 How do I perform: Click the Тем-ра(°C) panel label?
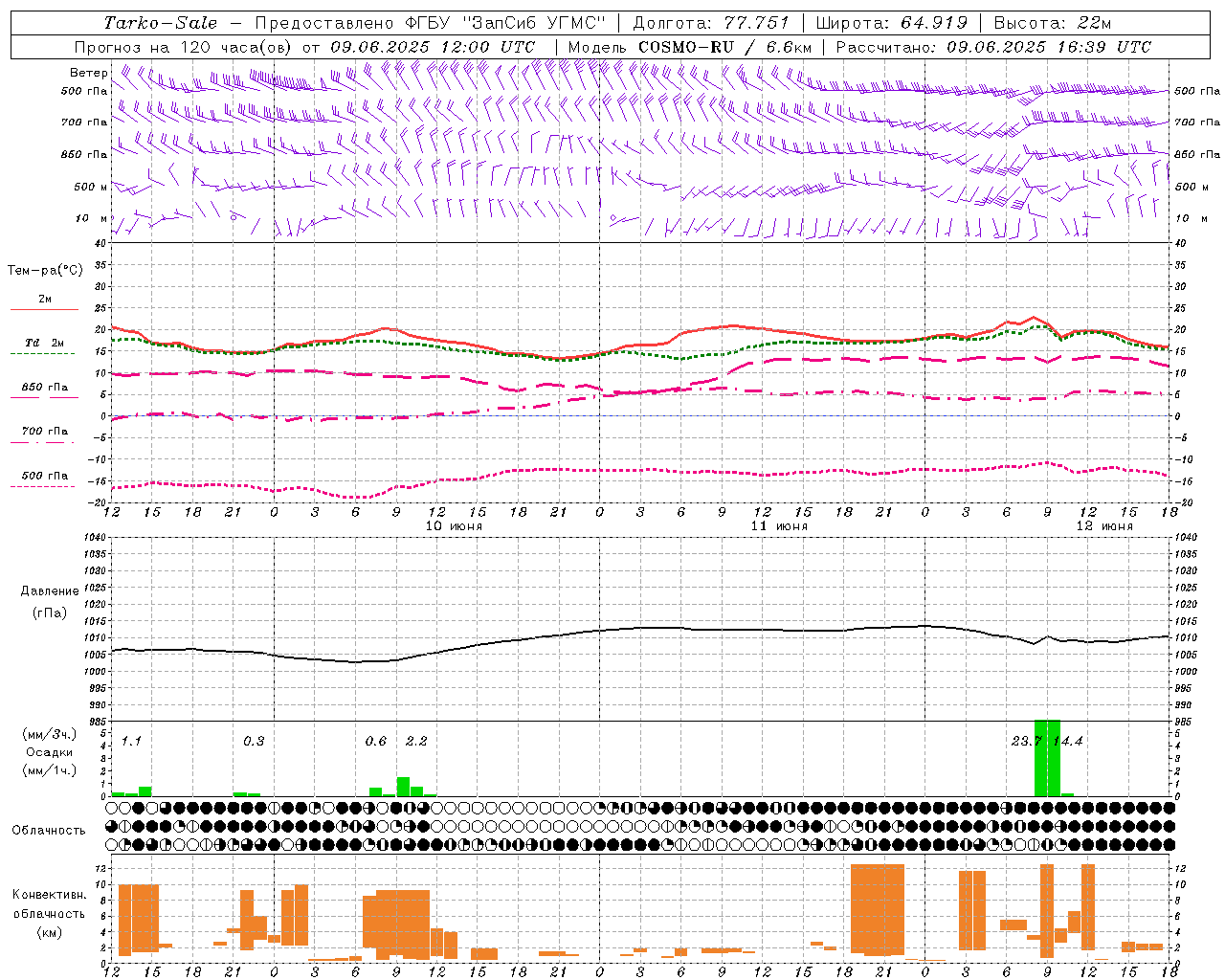pos(45,271)
